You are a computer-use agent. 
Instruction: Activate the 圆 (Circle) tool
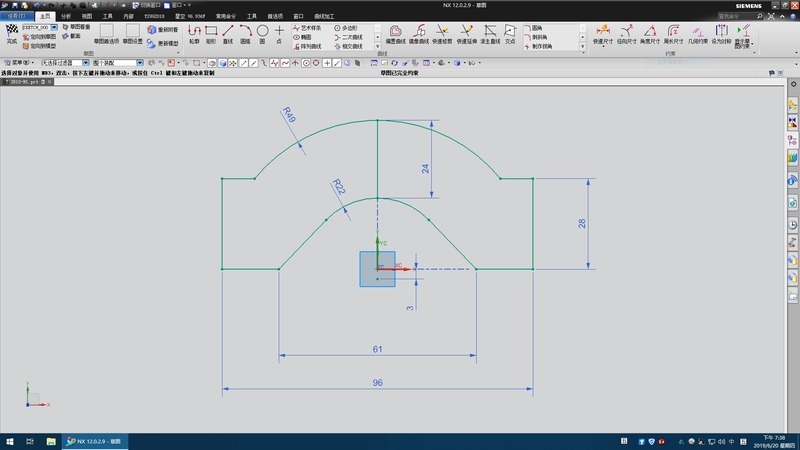pyautogui.click(x=262, y=33)
